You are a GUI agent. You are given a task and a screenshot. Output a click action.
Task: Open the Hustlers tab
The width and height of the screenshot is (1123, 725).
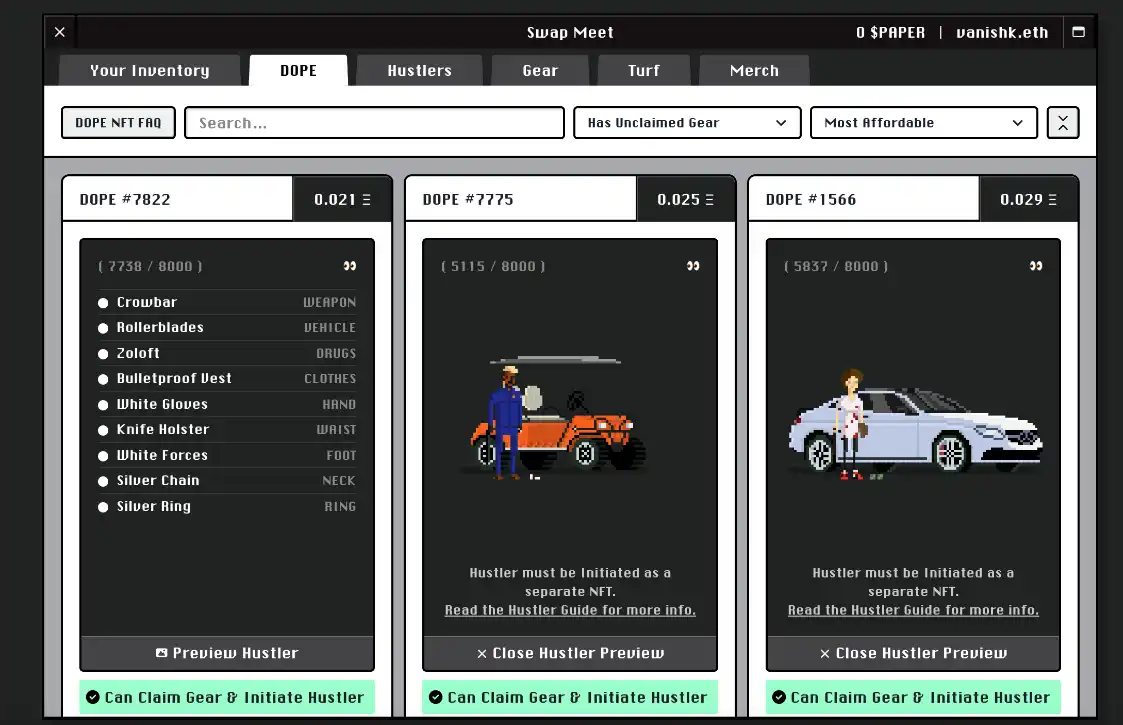pyautogui.click(x=420, y=70)
